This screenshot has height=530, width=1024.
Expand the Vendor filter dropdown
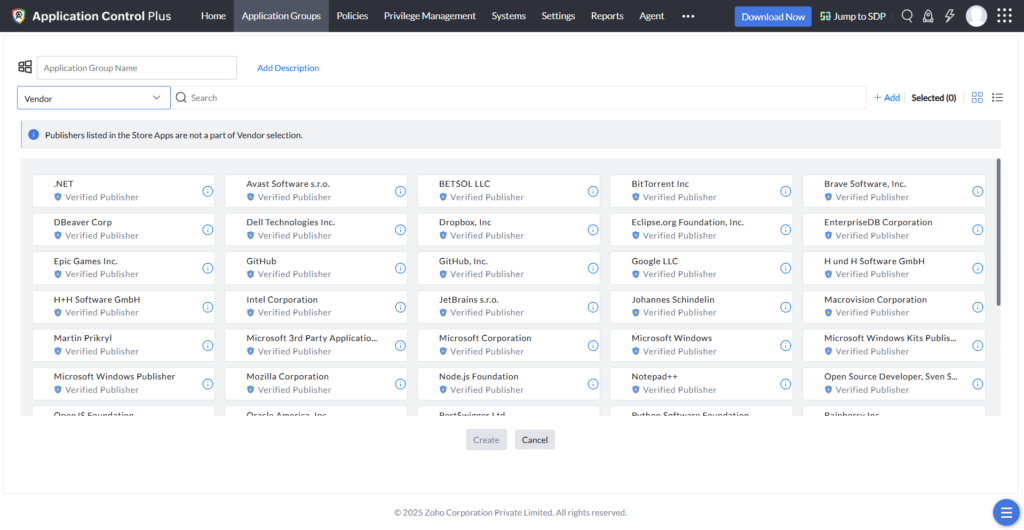(x=93, y=98)
